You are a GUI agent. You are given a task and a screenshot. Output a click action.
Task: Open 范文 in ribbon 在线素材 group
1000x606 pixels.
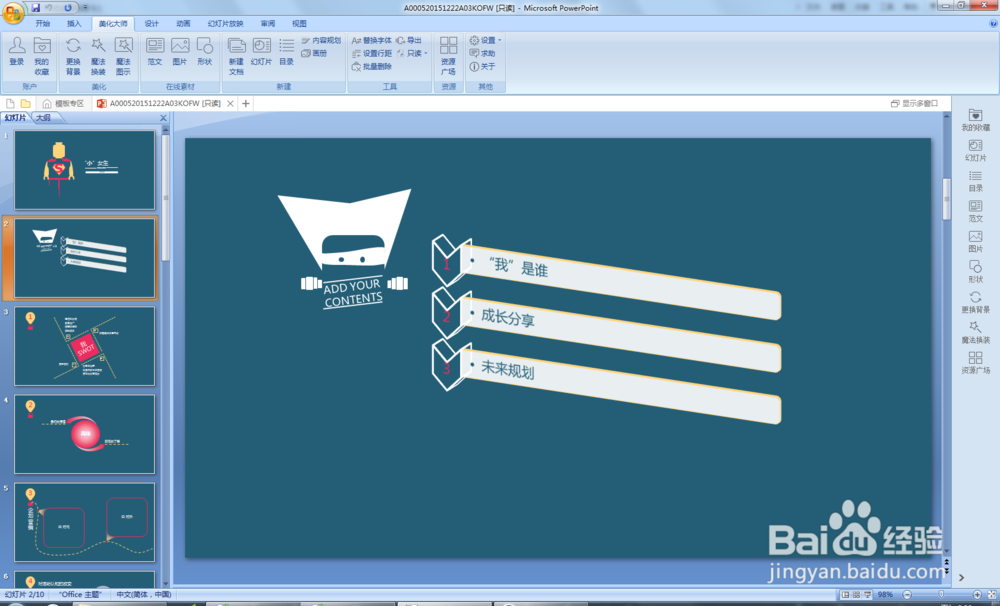(155, 51)
